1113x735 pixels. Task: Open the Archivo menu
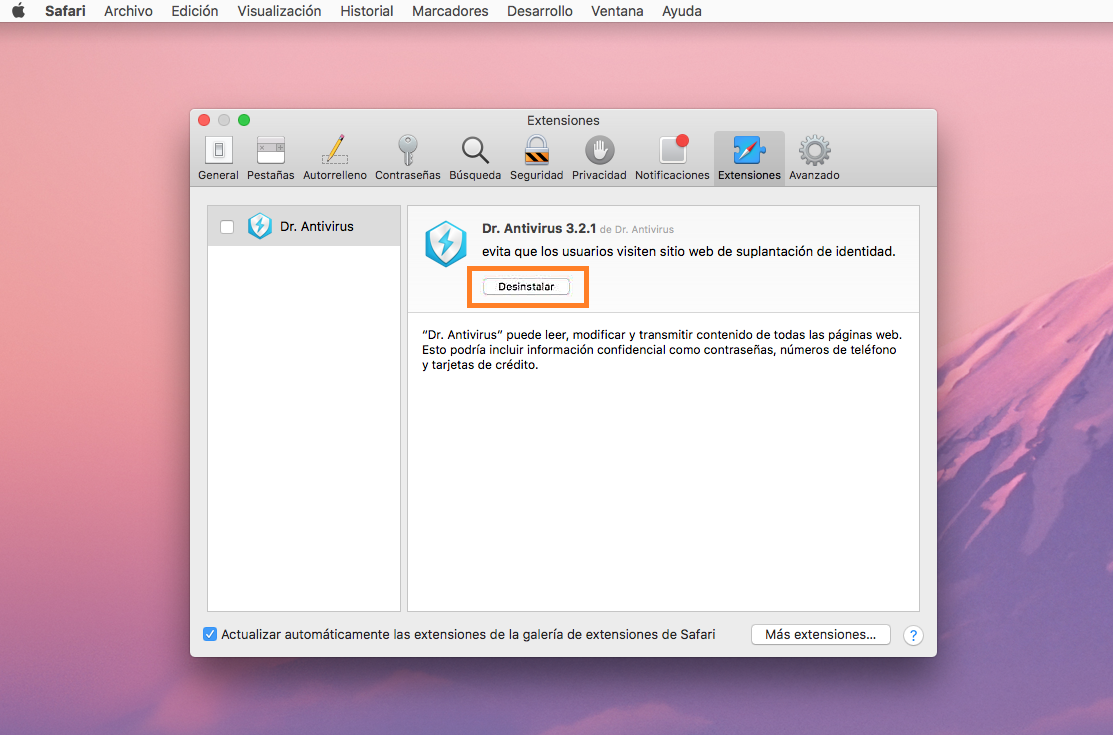pyautogui.click(x=128, y=11)
